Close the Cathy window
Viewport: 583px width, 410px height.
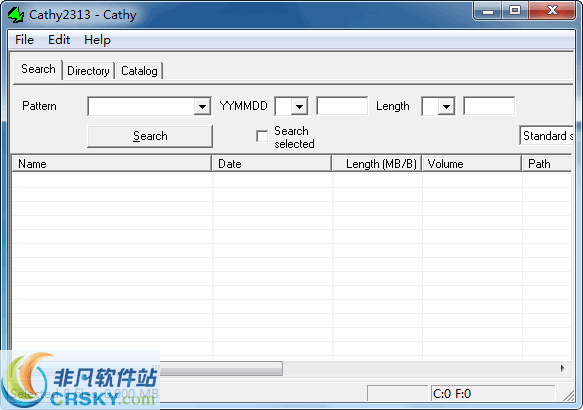click(x=552, y=11)
